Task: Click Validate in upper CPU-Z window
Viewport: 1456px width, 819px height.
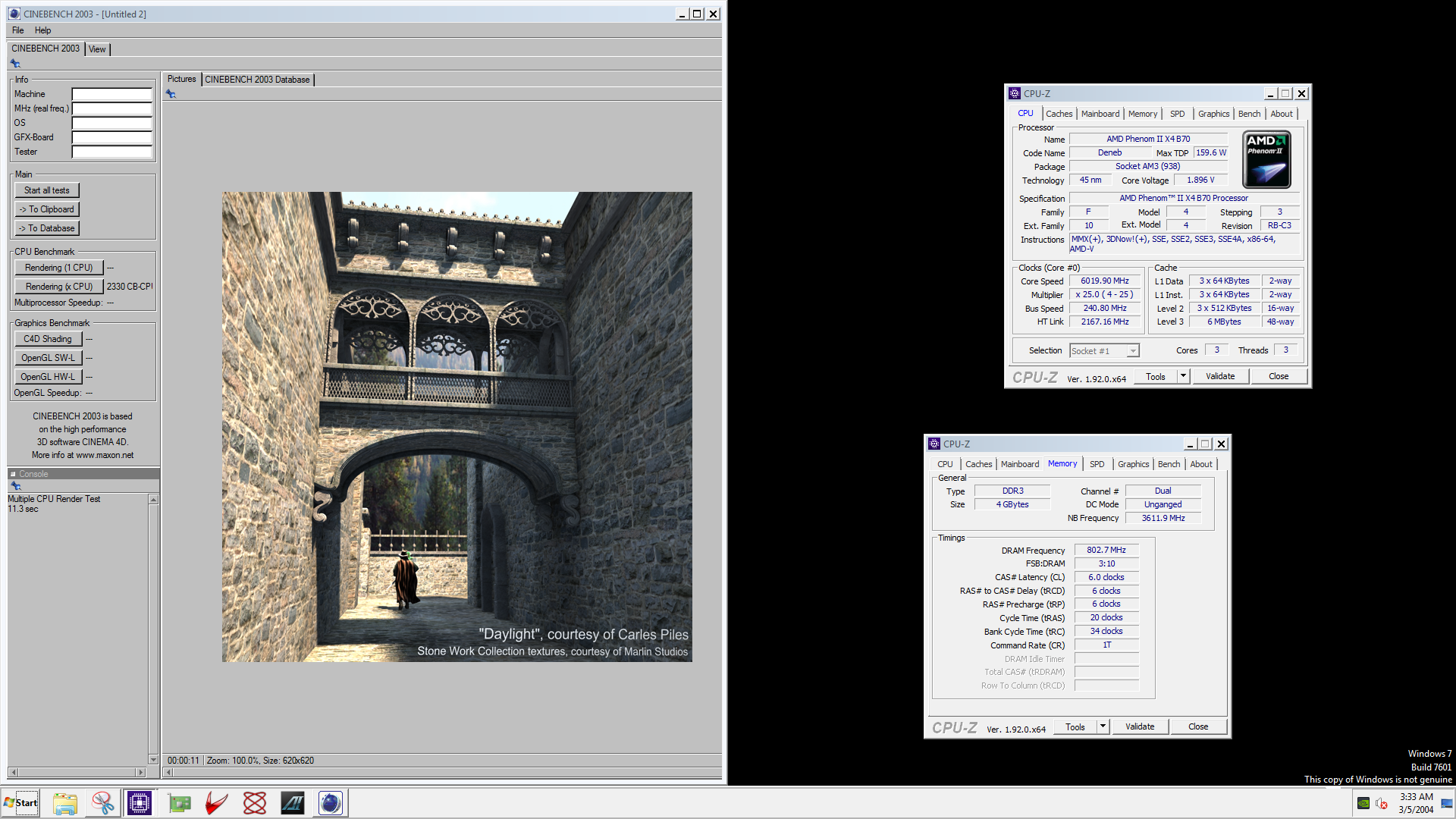Action: click(1220, 376)
